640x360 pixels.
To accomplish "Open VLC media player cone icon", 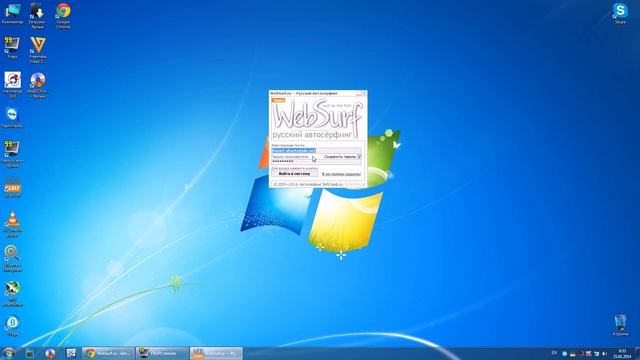I will point(13,224).
